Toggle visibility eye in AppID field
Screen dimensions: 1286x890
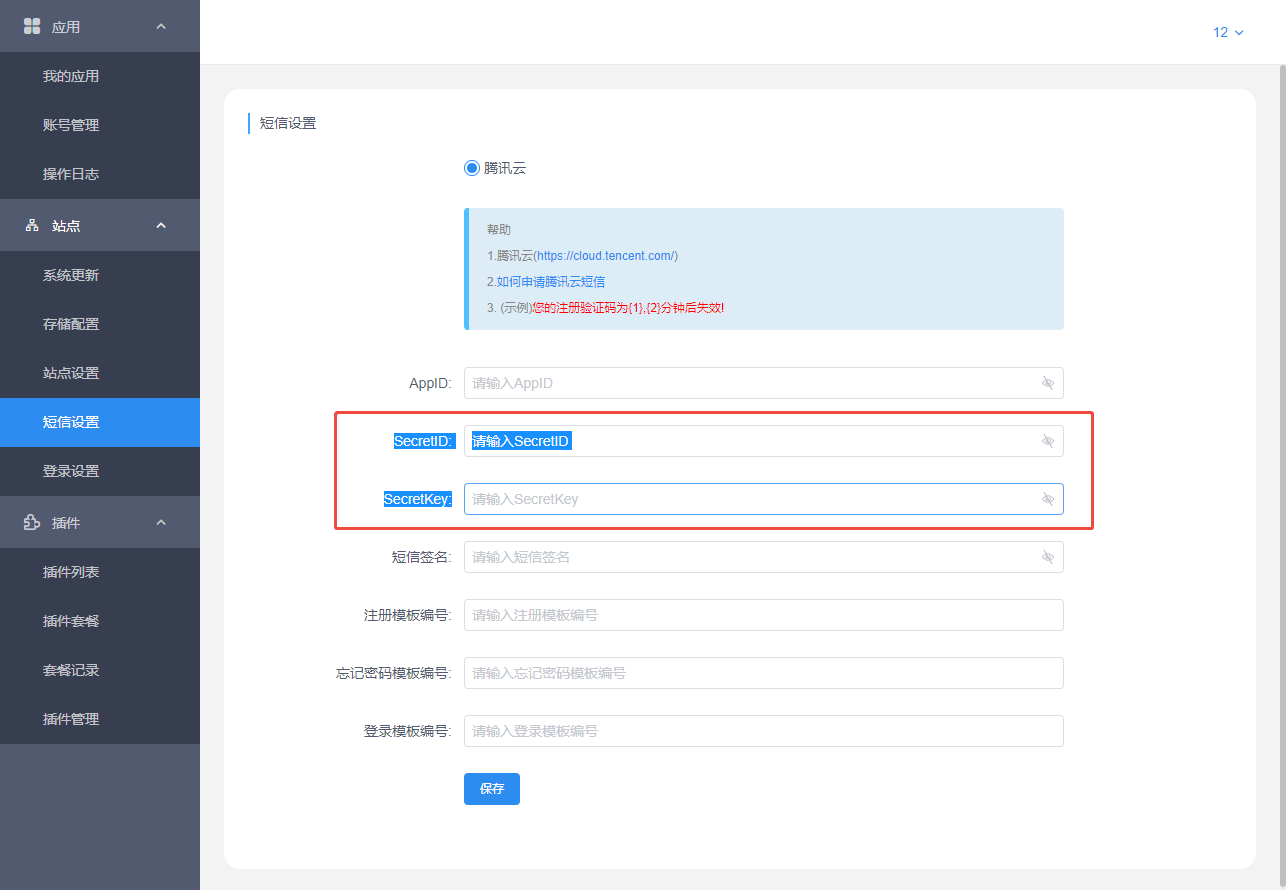[1048, 383]
